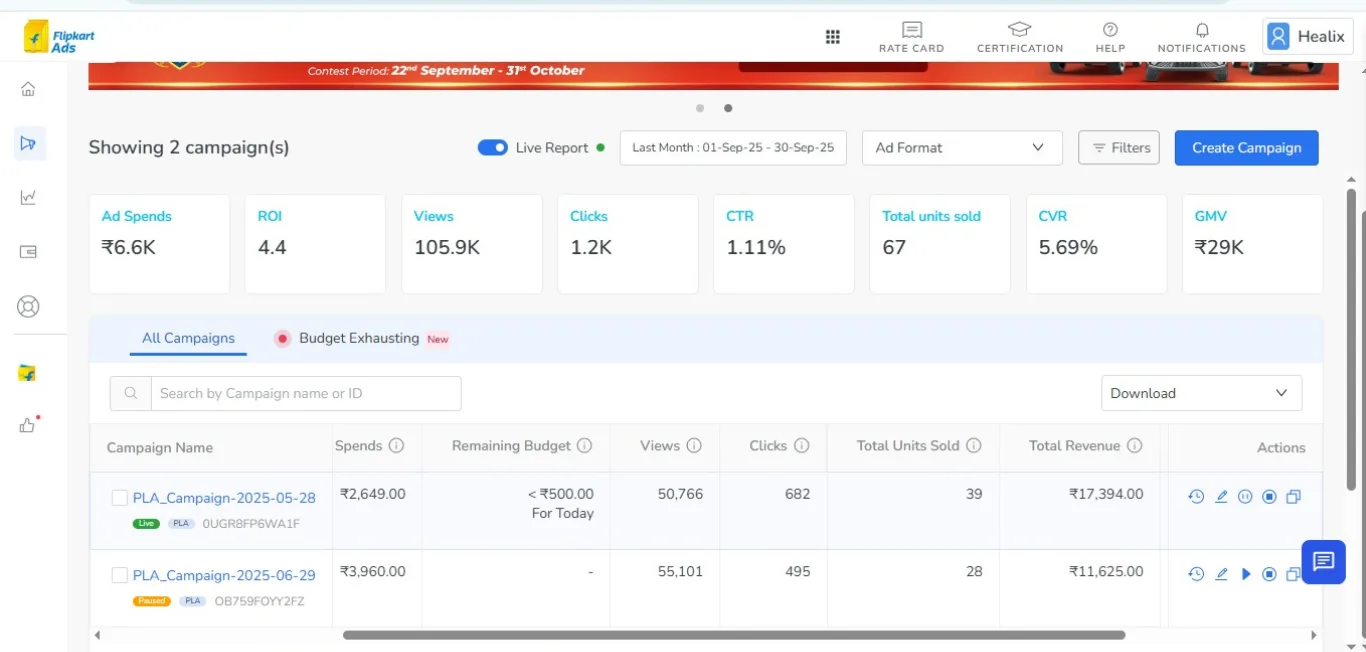Viewport: 1366px width, 652px height.
Task: Tick the PLA_Campaign-2025-06-29 checkbox
Action: [x=119, y=575]
